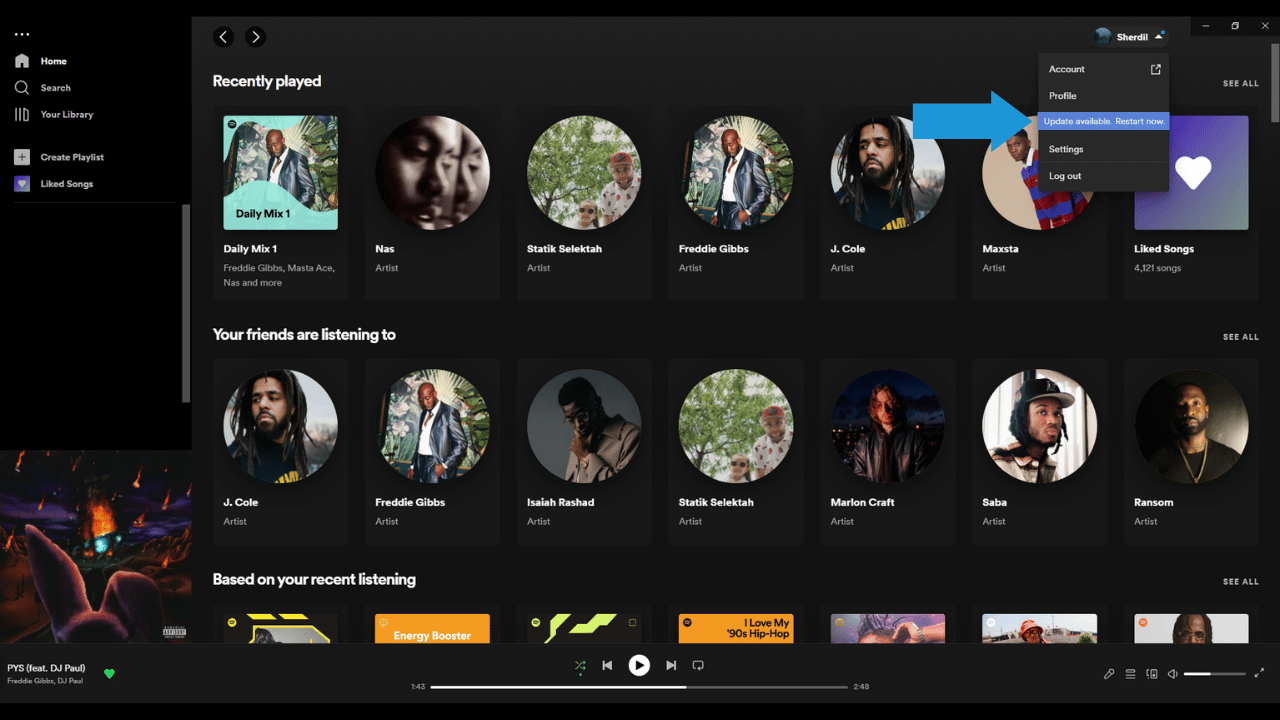The width and height of the screenshot is (1280, 720).
Task: Skip to the previous track
Action: click(x=607, y=665)
